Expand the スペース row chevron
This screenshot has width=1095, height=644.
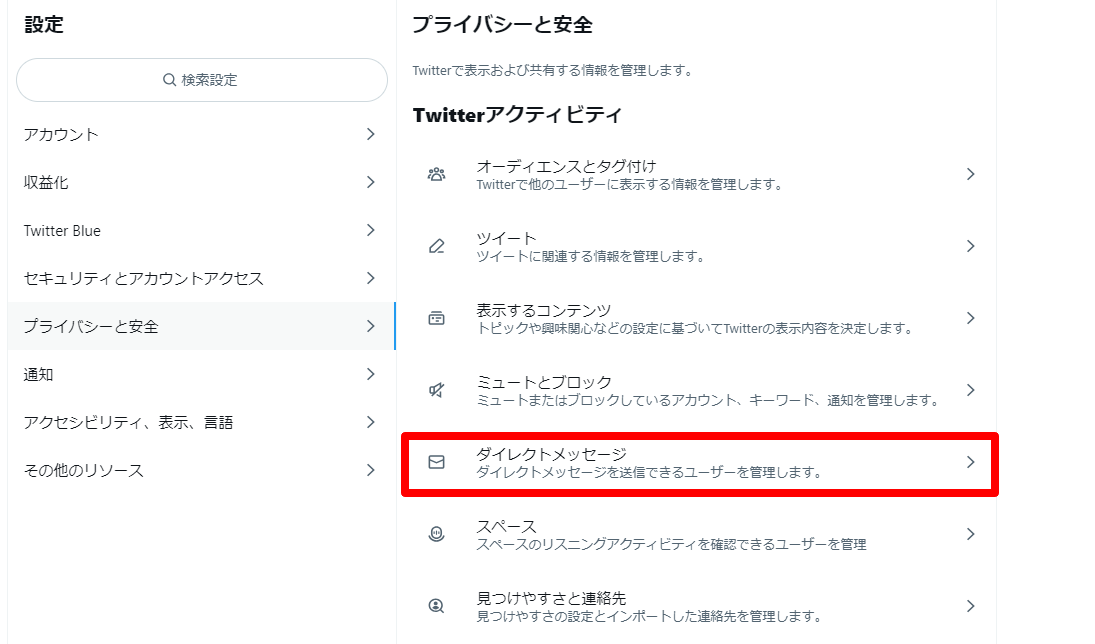[969, 534]
